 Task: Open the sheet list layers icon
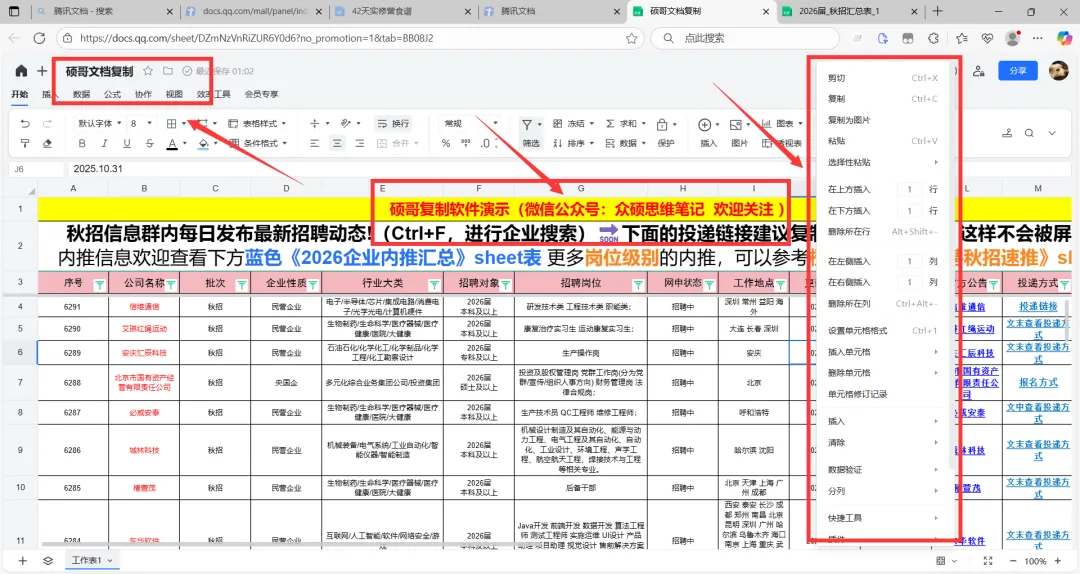tap(48, 561)
